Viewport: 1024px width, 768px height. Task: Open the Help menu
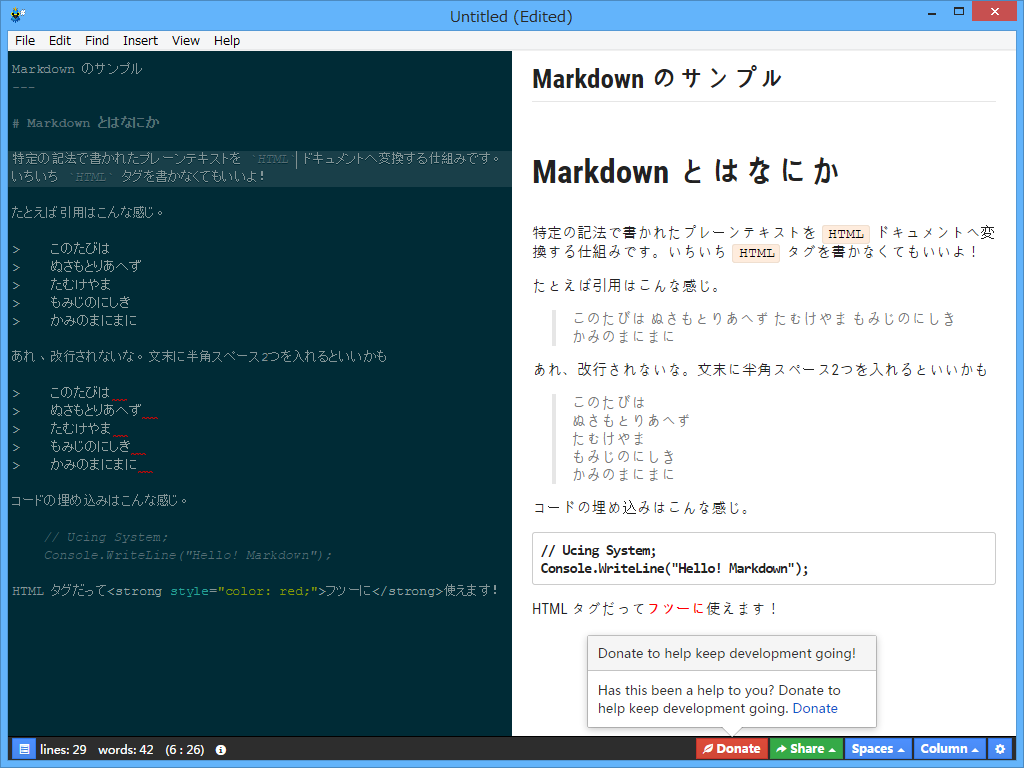click(226, 40)
